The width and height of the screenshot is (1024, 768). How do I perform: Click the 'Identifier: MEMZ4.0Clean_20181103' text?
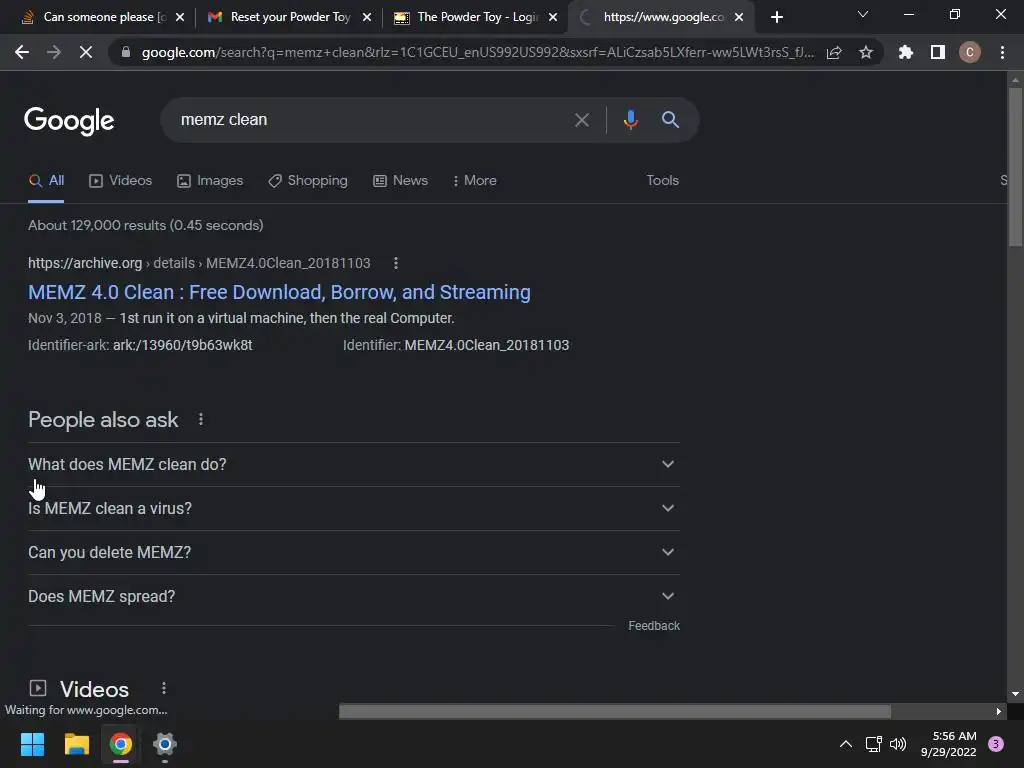click(x=456, y=345)
